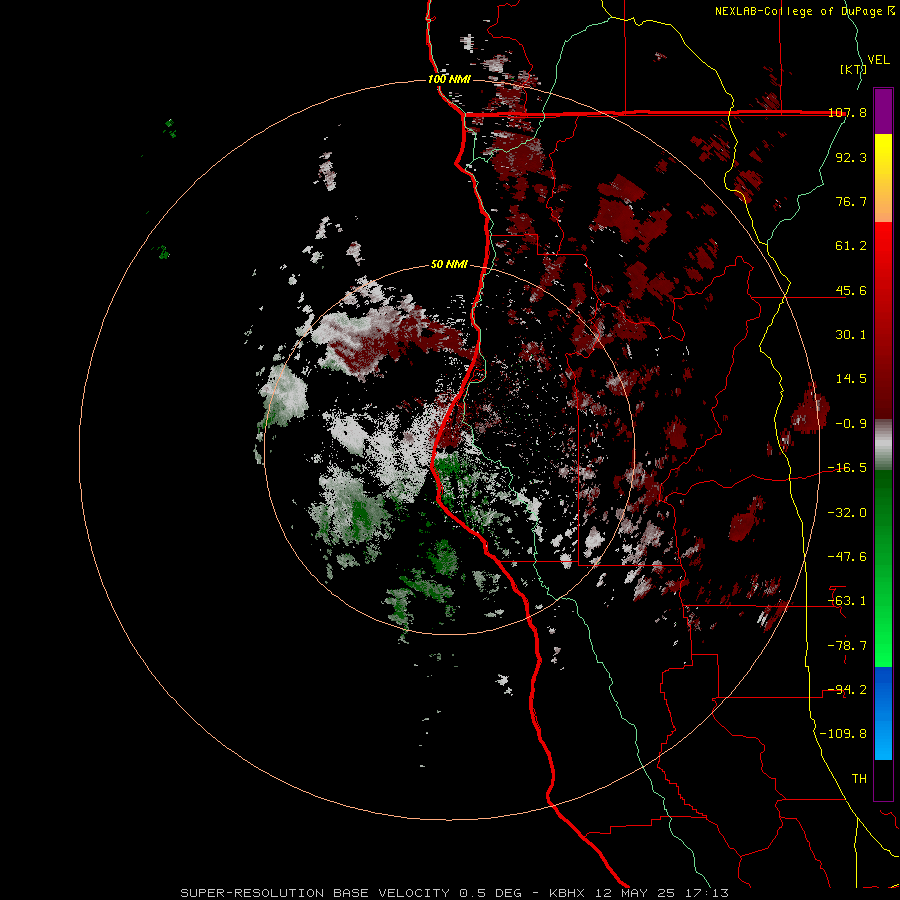Select the 14.5 legend value
900x900 pixels.
coord(851,379)
